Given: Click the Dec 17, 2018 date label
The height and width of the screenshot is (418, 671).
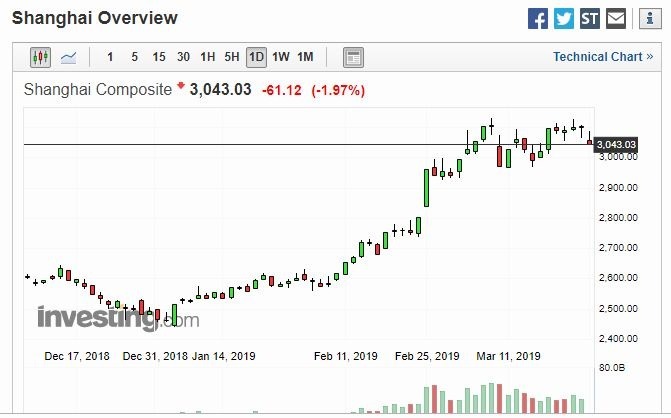Looking at the screenshot, I should click(77, 356).
